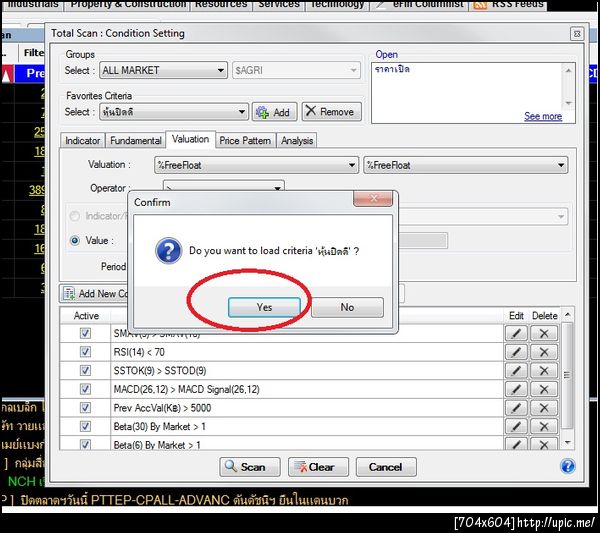Uncheck the Active box for the SMA condition
Image resolution: width=600 pixels, height=533 pixels.
coord(85,333)
